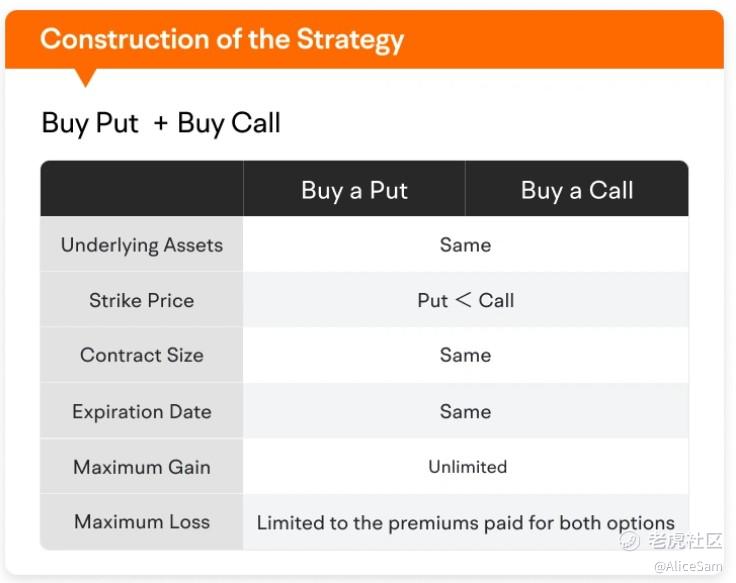Viewport: 736px width, 583px height.
Task: Select the Maximum Loss row label
Action: [x=142, y=522]
